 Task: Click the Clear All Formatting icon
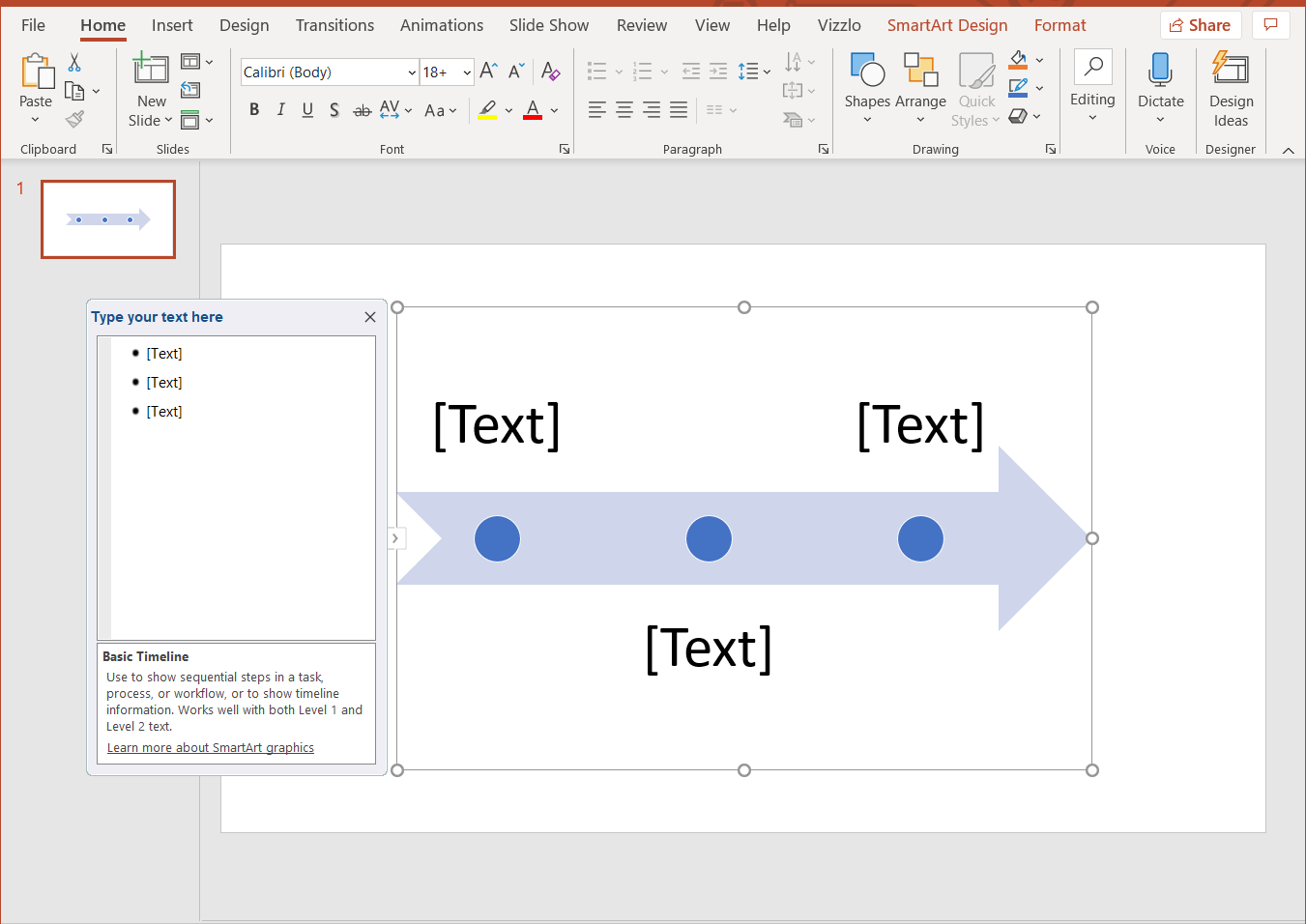pyautogui.click(x=550, y=72)
